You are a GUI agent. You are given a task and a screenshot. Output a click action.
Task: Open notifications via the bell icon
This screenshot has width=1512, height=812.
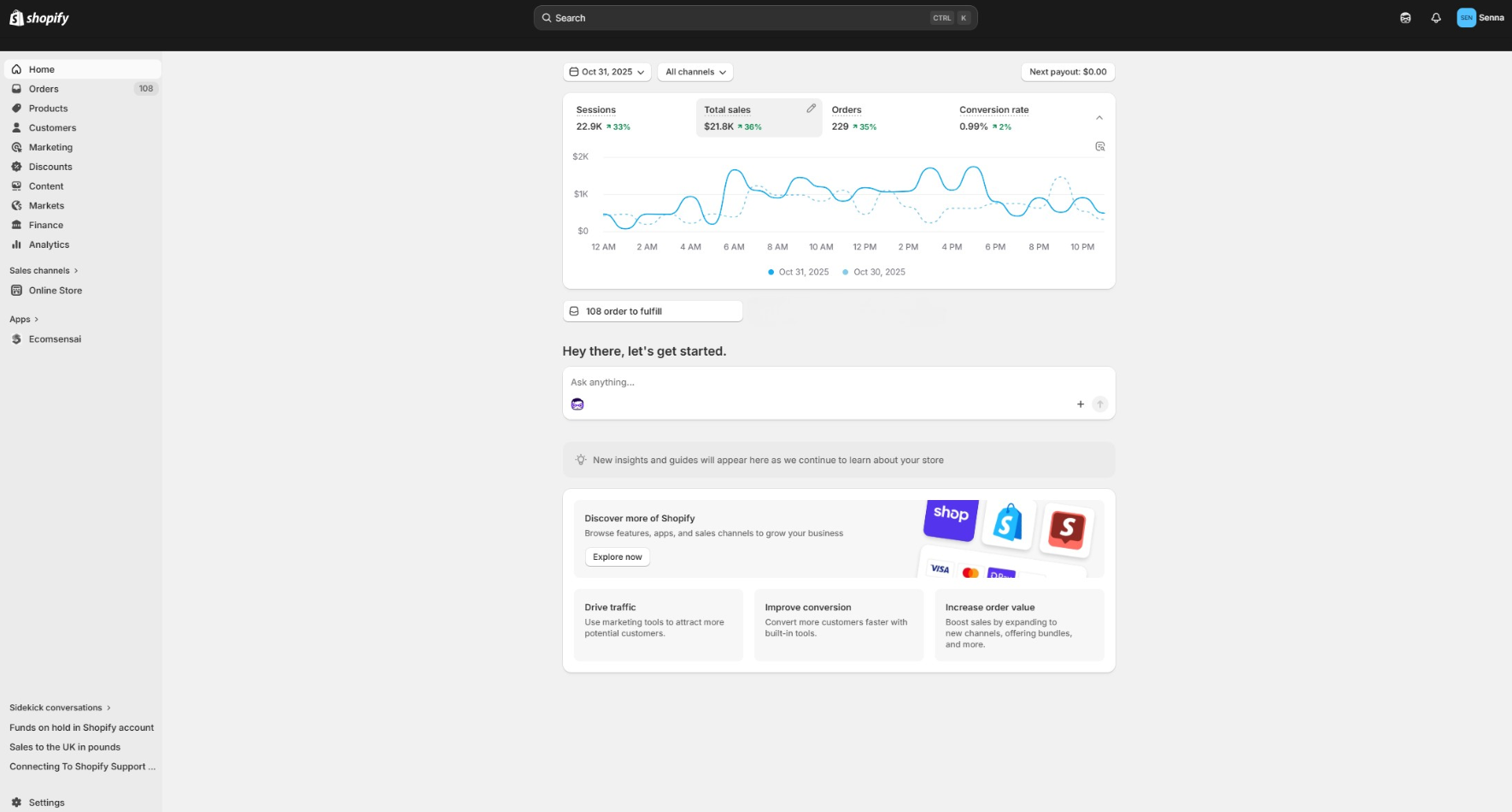point(1436,17)
